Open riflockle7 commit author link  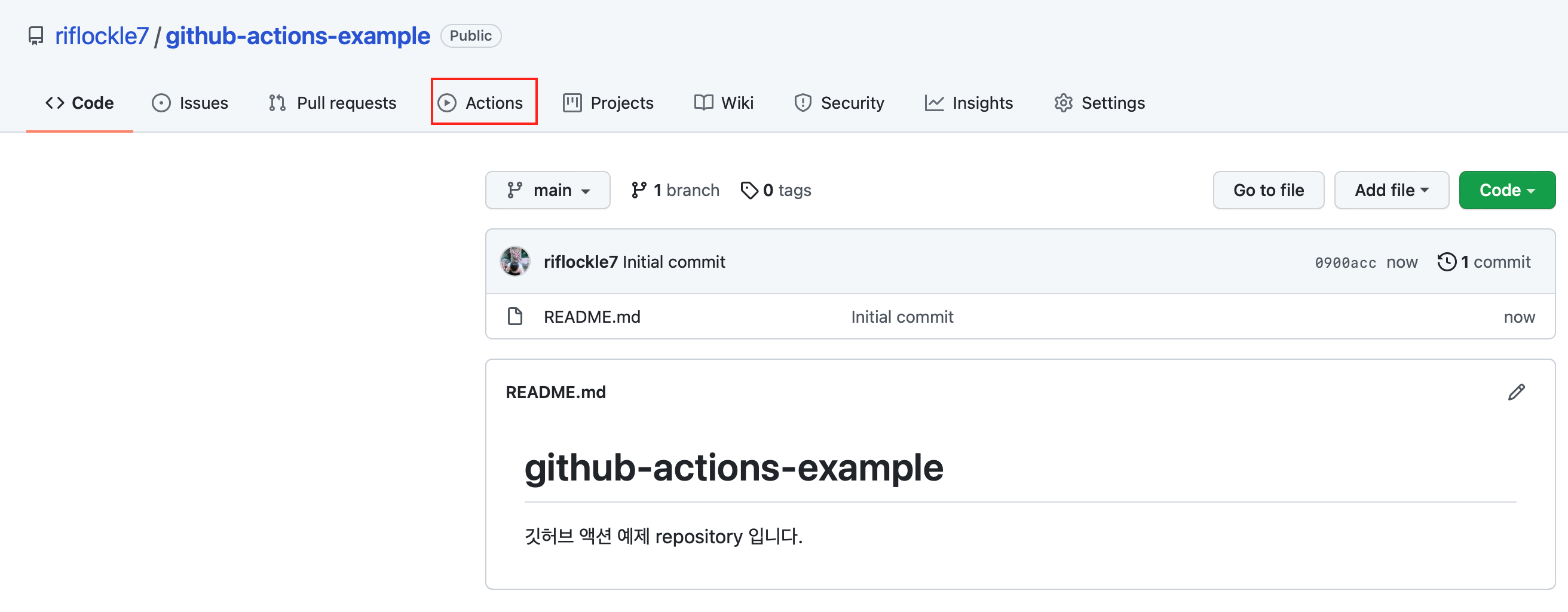click(x=581, y=262)
